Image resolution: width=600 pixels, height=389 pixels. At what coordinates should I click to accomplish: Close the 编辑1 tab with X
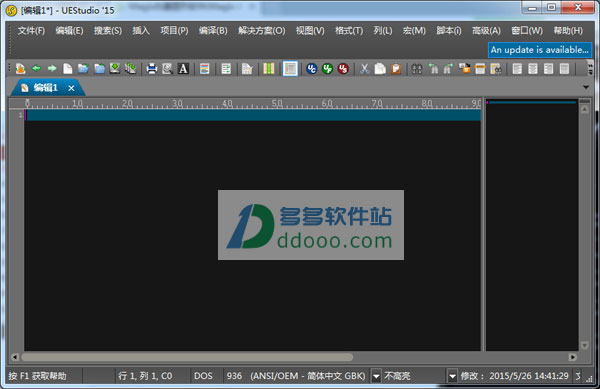[x=71, y=88]
